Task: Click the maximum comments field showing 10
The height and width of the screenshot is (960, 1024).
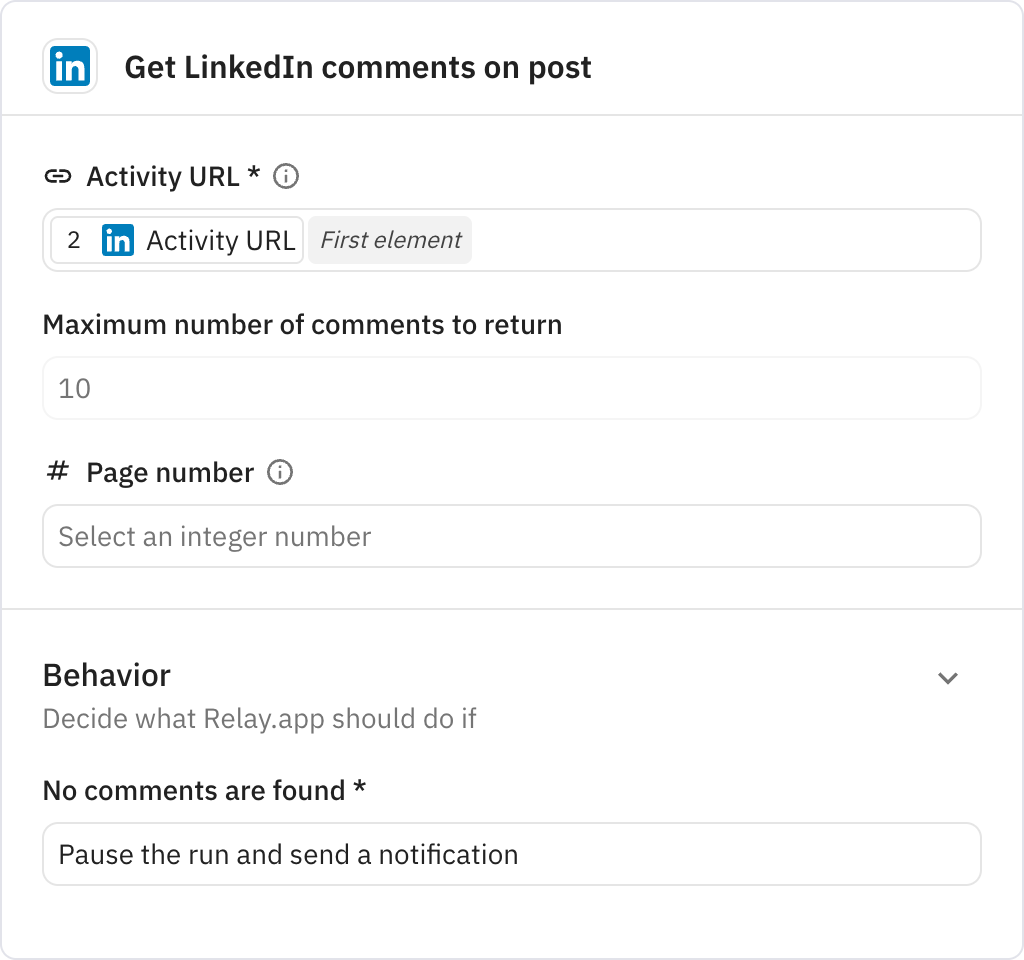Action: pos(512,388)
